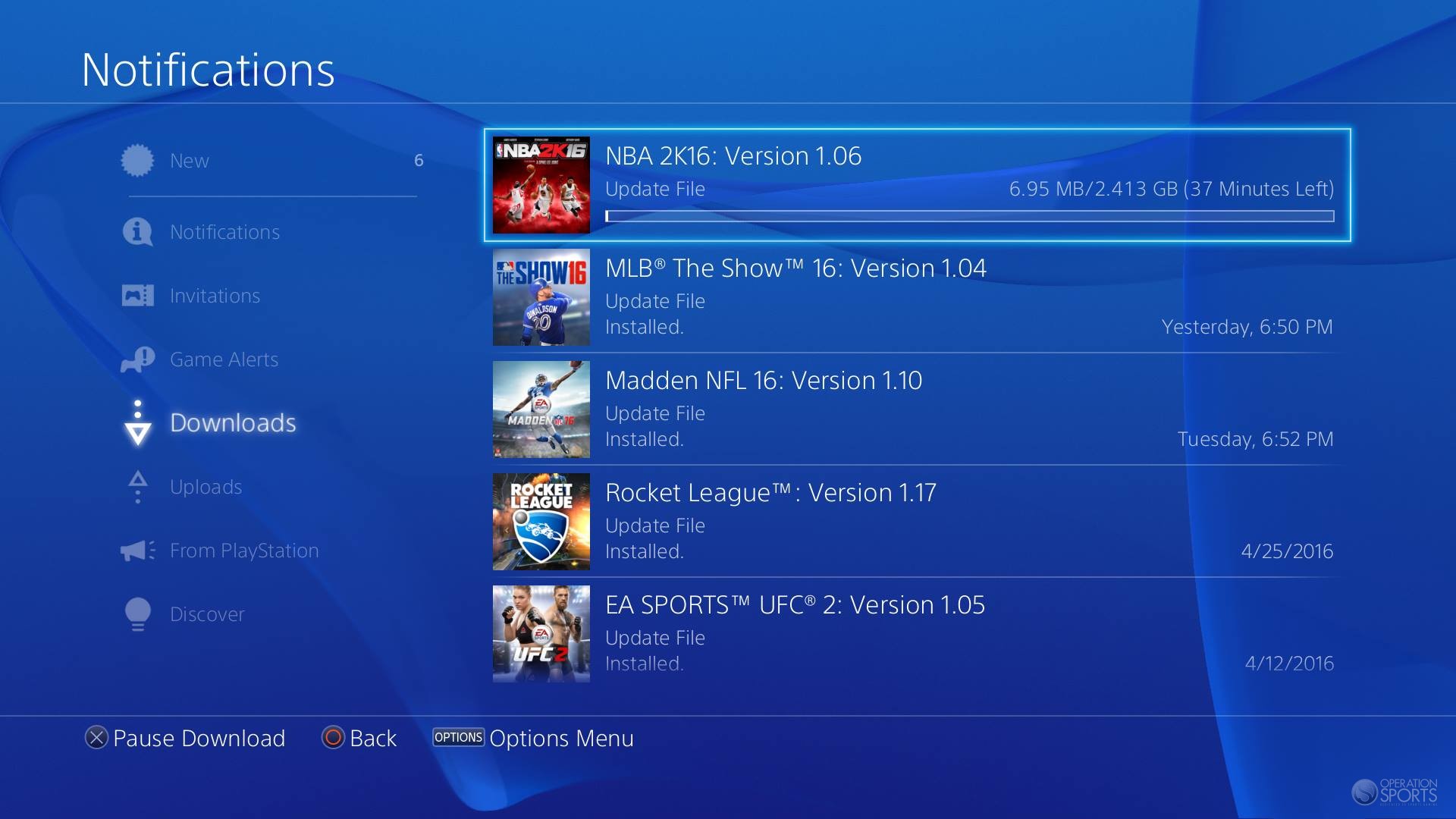Select the New notifications burst icon
The width and height of the screenshot is (1456, 819).
137,161
